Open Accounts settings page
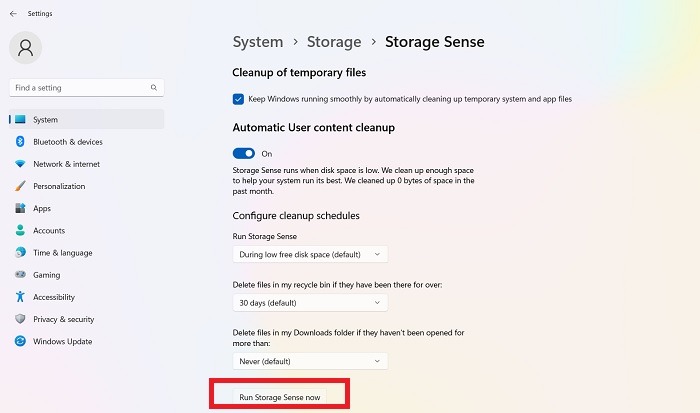This screenshot has height=413, width=700. (x=87, y=230)
